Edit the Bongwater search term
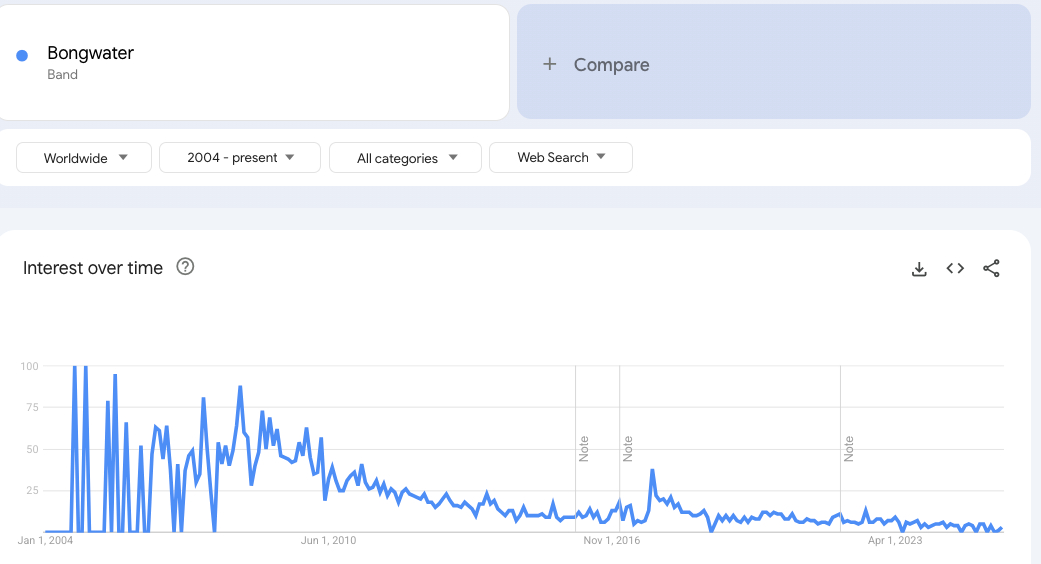Viewport: 1041px width, 564px height. pyautogui.click(x=90, y=54)
